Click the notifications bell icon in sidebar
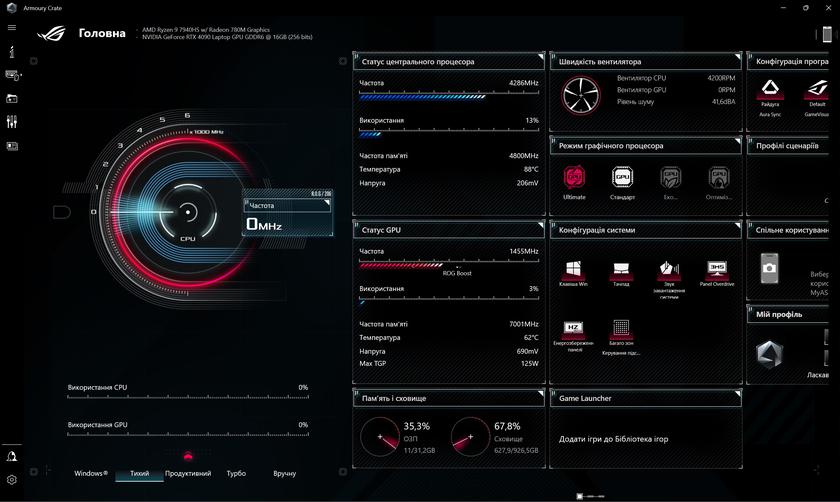The image size is (840, 502). [12, 456]
